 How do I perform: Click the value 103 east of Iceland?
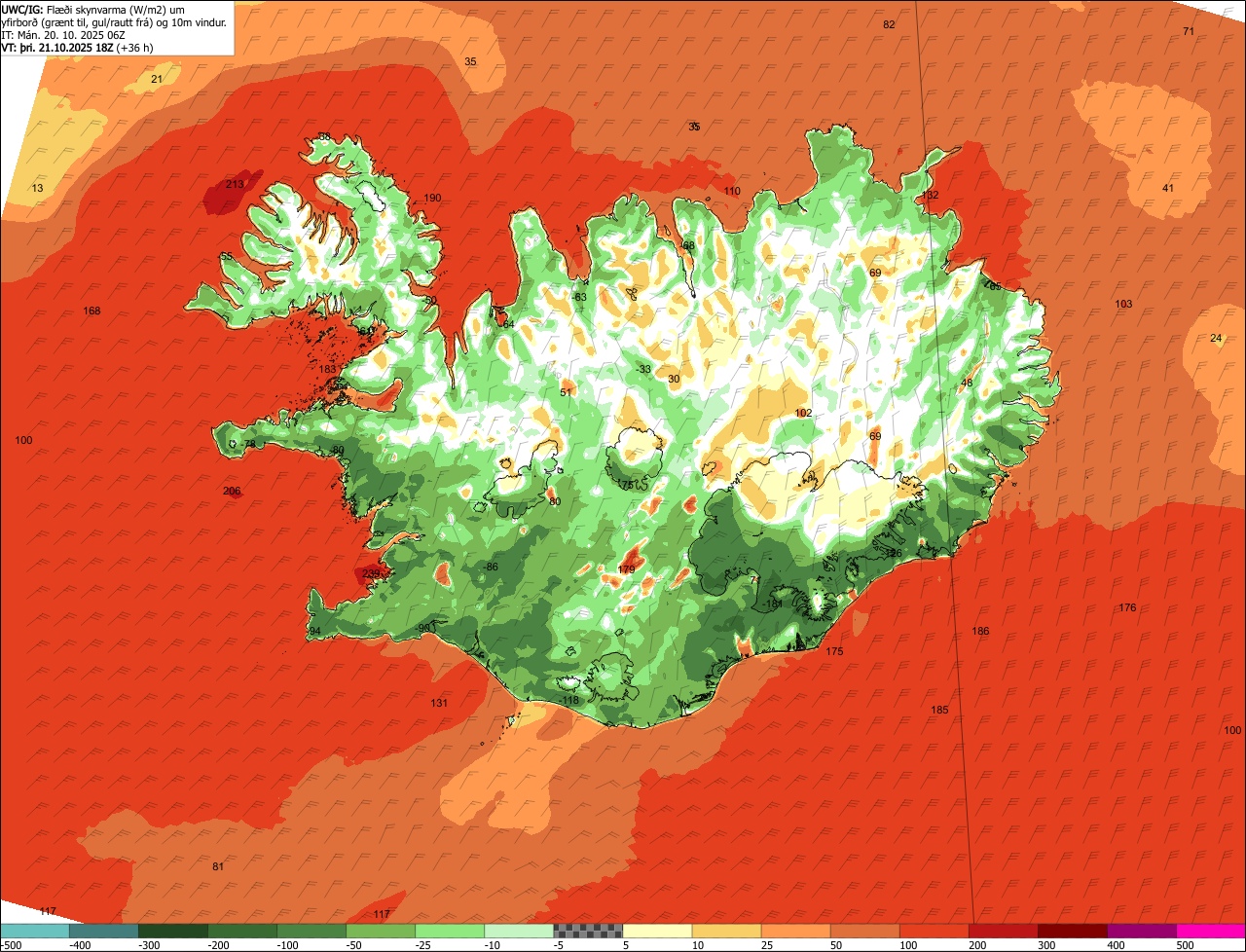pos(1123,304)
